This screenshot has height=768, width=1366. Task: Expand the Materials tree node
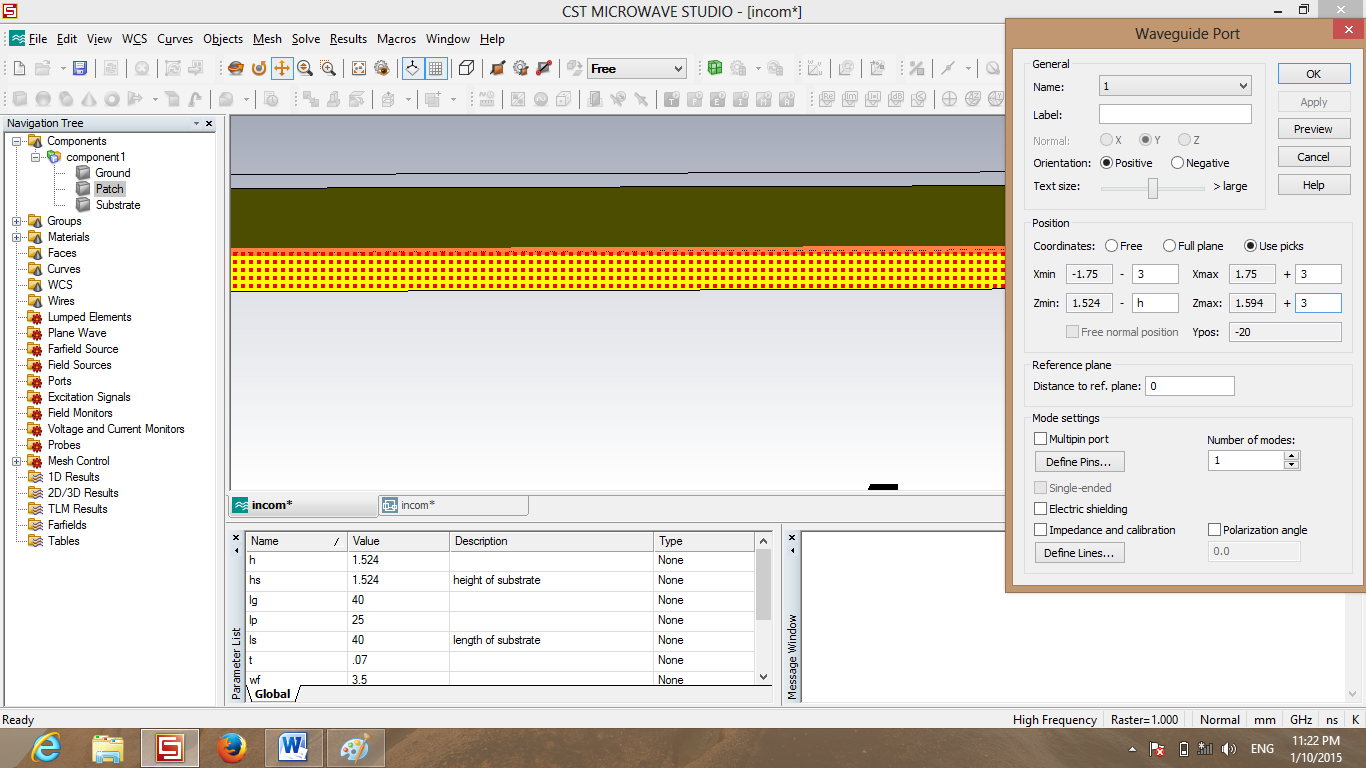point(17,237)
